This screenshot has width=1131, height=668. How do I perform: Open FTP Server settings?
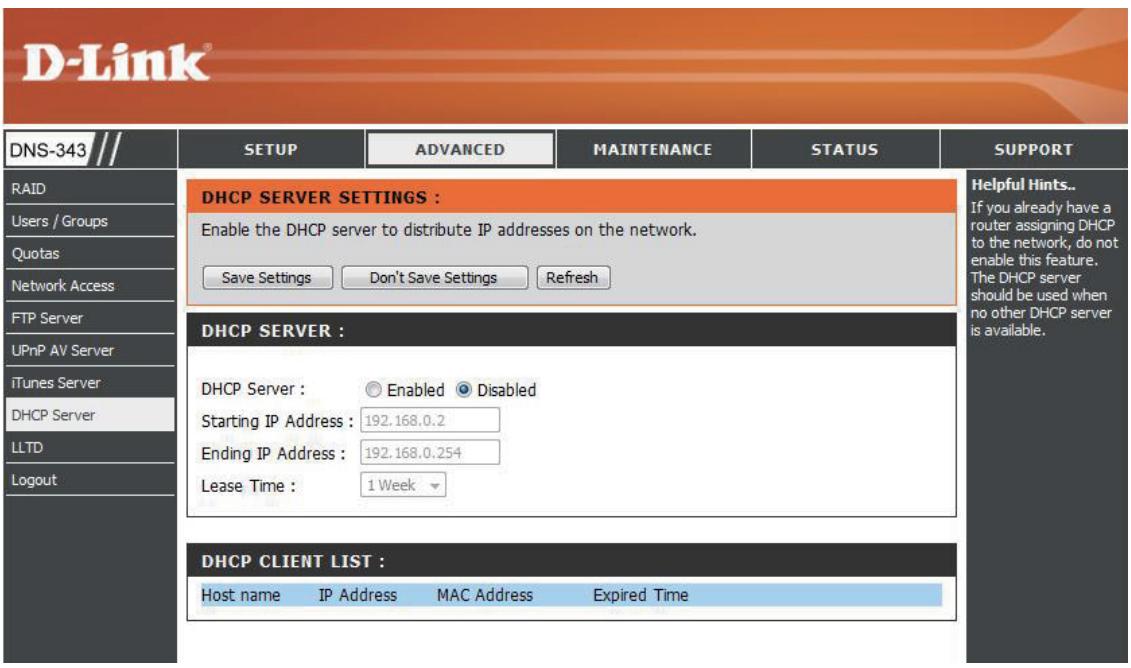90,318
